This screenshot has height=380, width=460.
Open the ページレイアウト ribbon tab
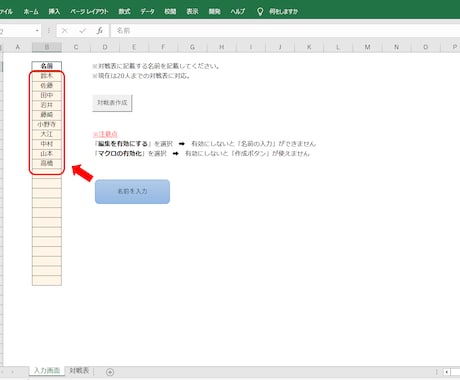89,12
